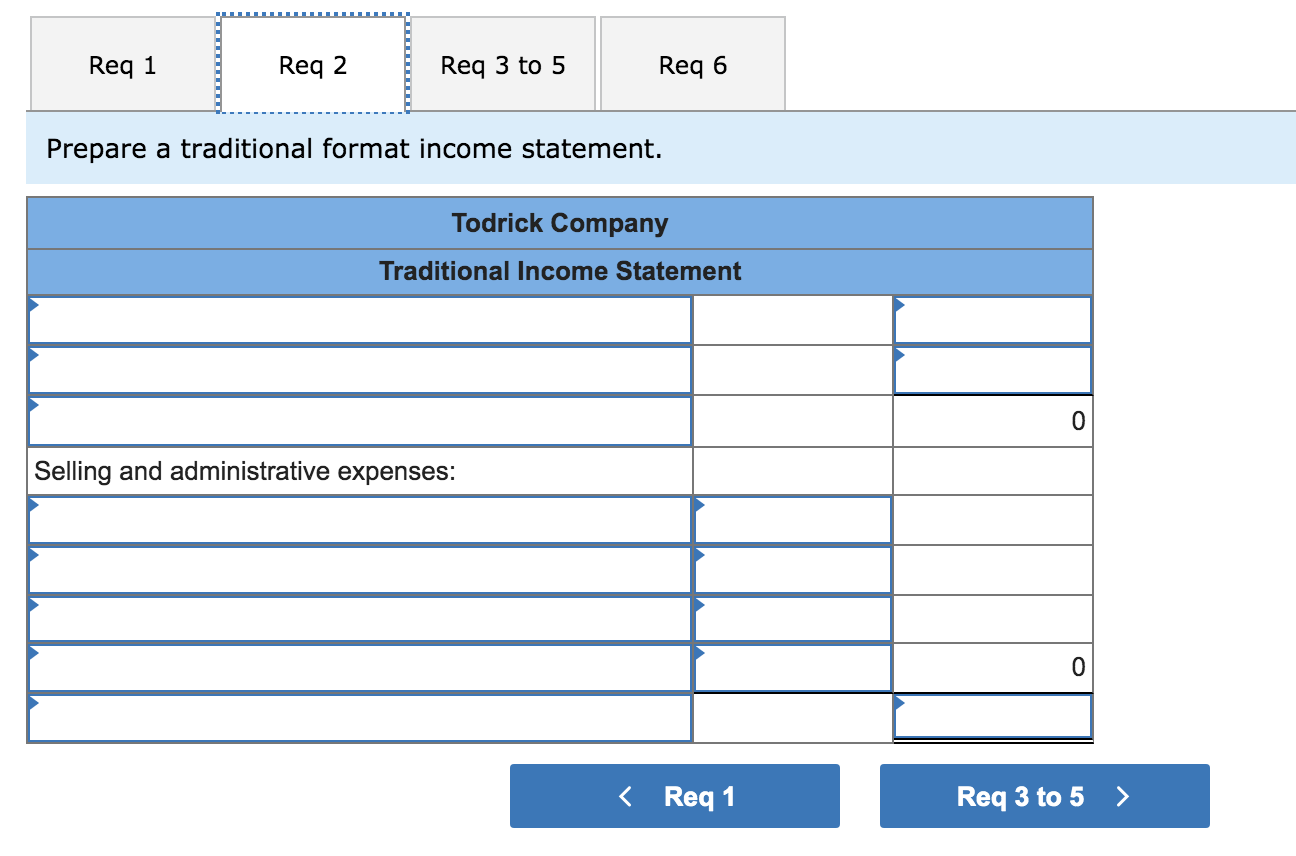Select the Req 3 to 5 tab at the top
This screenshot has width=1296, height=856.
point(501,64)
